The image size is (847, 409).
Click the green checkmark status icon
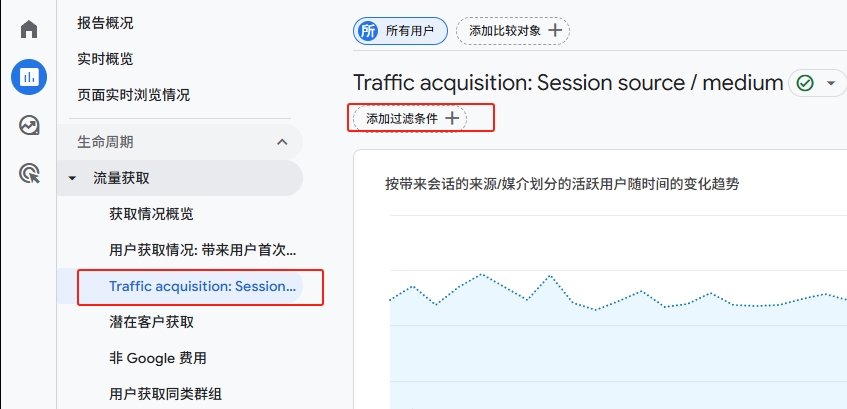[805, 84]
